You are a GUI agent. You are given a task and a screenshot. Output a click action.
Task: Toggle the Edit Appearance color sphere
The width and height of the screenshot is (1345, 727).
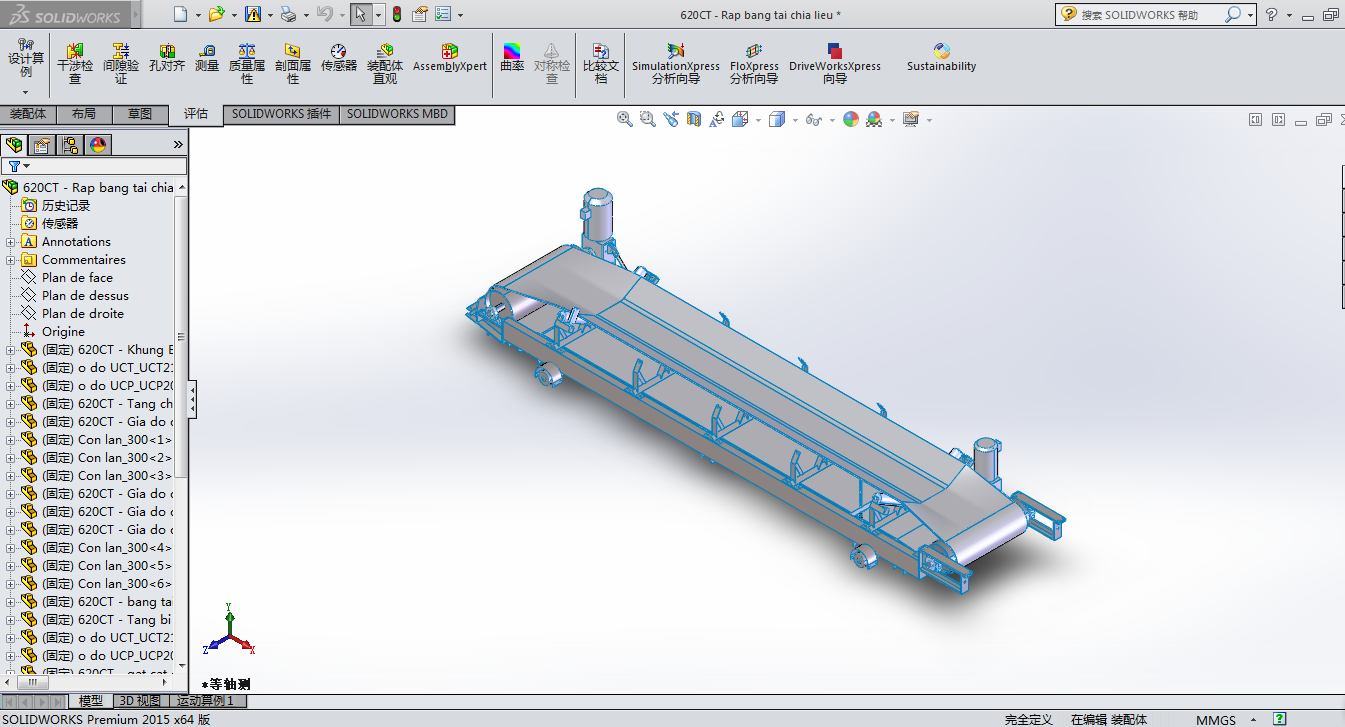[851, 119]
